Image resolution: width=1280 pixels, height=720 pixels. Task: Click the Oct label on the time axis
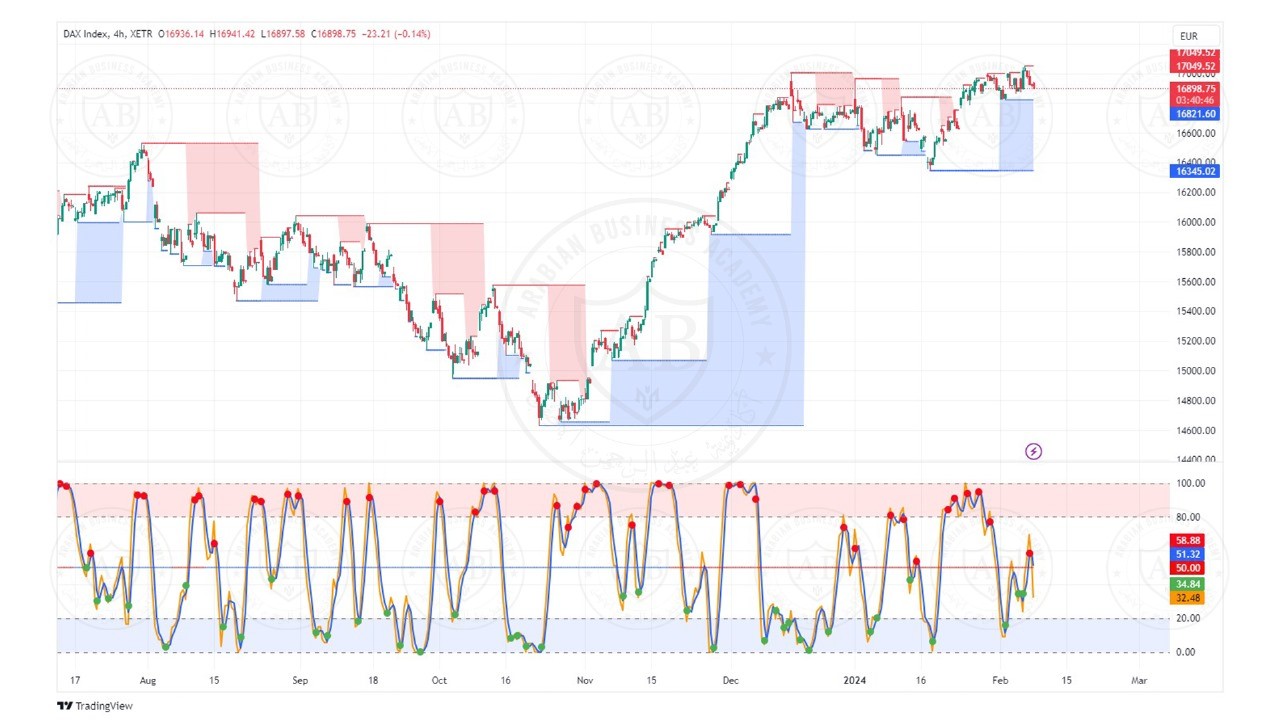[439, 681]
